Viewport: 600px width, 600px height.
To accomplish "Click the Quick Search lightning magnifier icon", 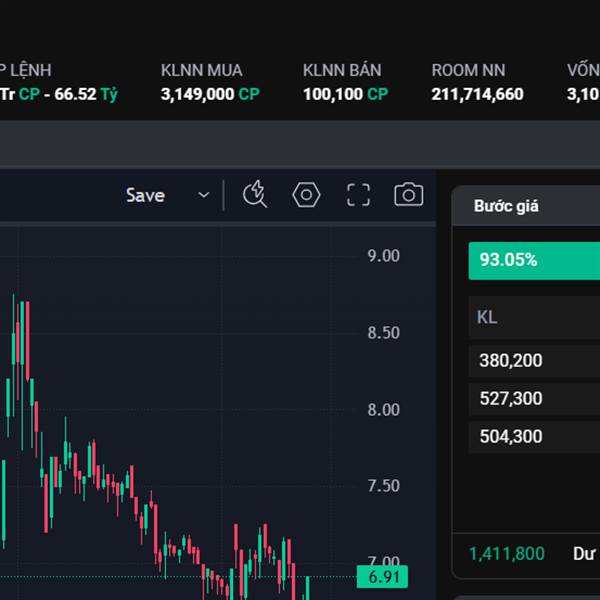I will (255, 195).
